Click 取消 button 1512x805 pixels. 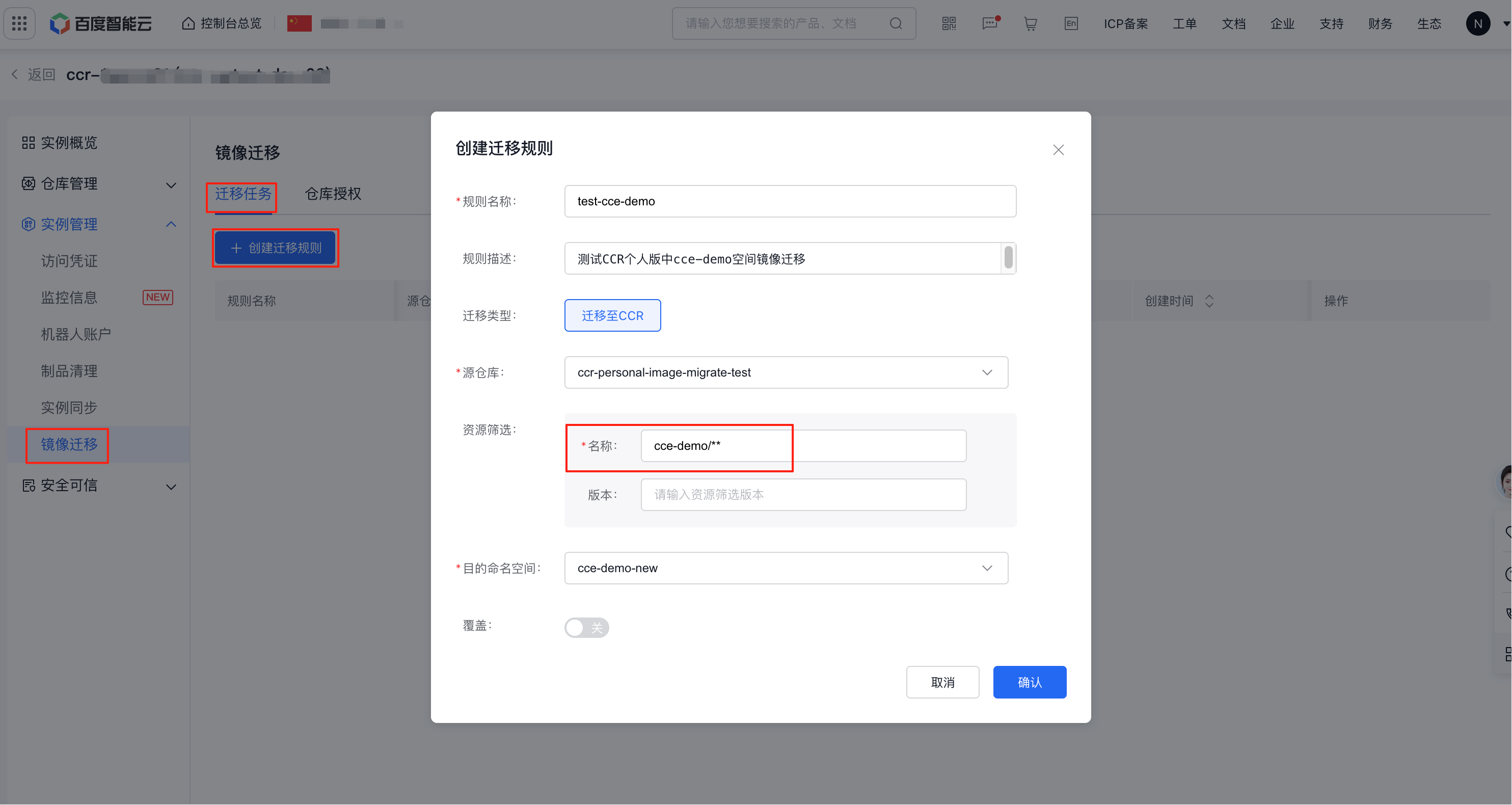click(942, 682)
